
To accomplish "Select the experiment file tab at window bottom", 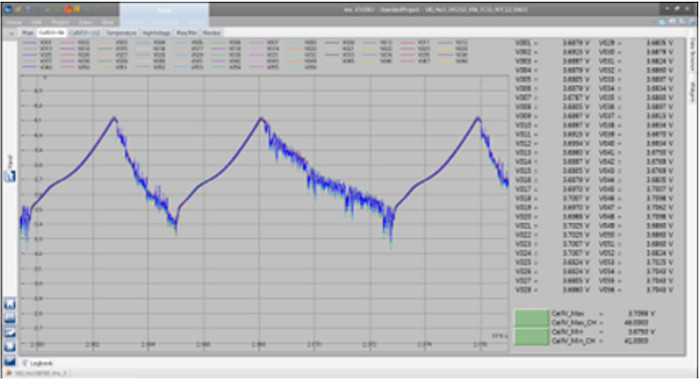I will pos(38,373).
